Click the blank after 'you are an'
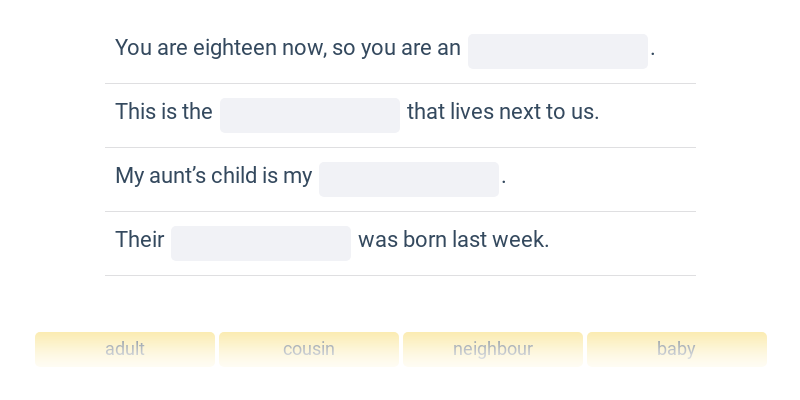800x400 pixels. [558, 52]
